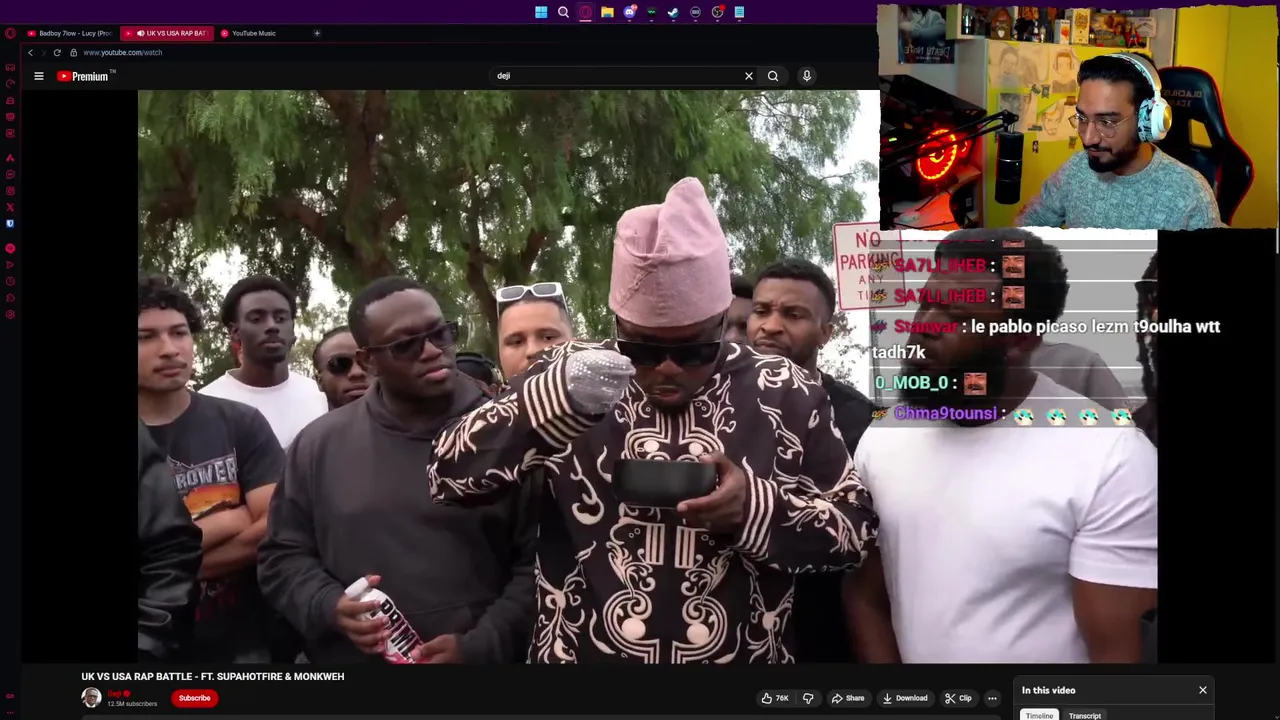Open File Explorer from the taskbar

click(x=607, y=12)
